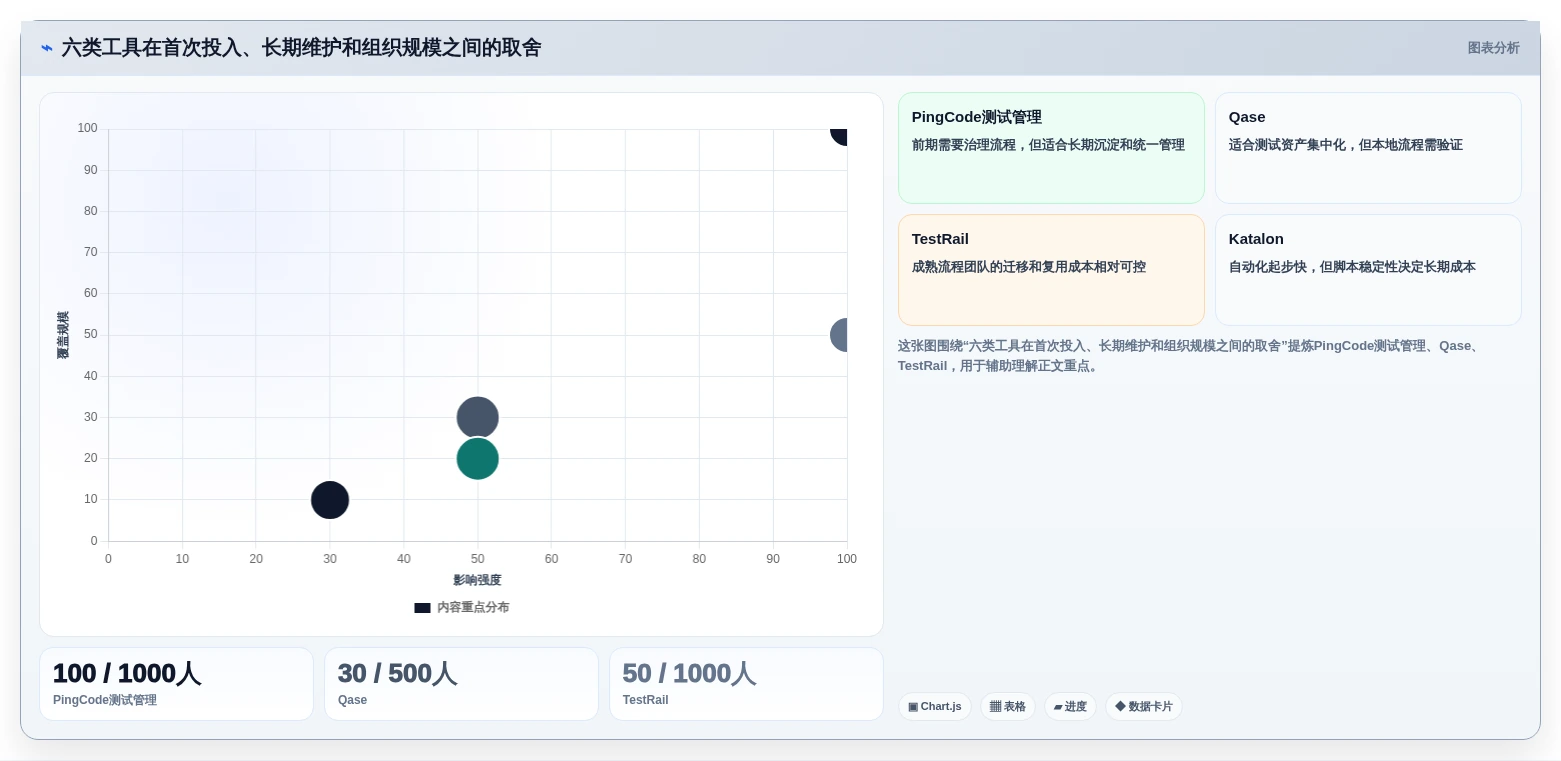Open the PingCode测试管理 card
The image size is (1561, 761).
pyautogui.click(x=1051, y=148)
